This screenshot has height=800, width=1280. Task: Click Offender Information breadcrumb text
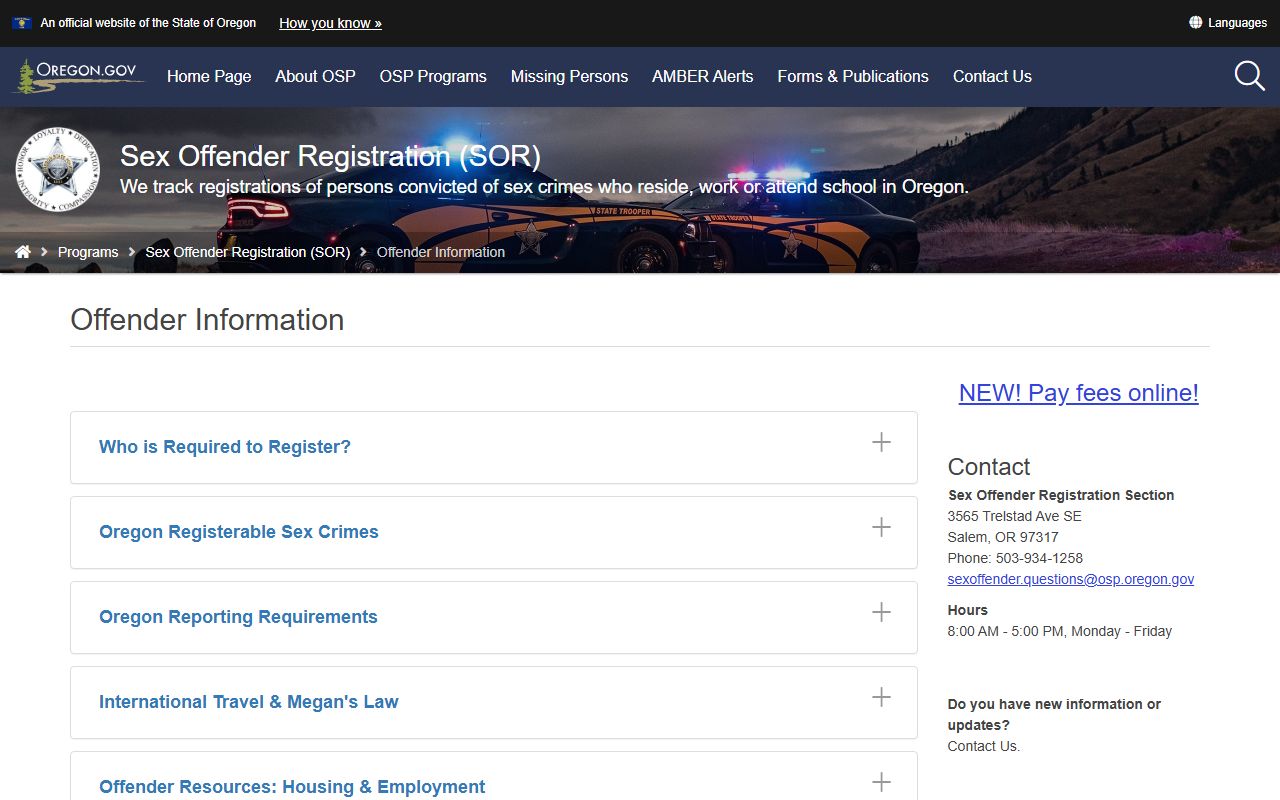click(441, 252)
